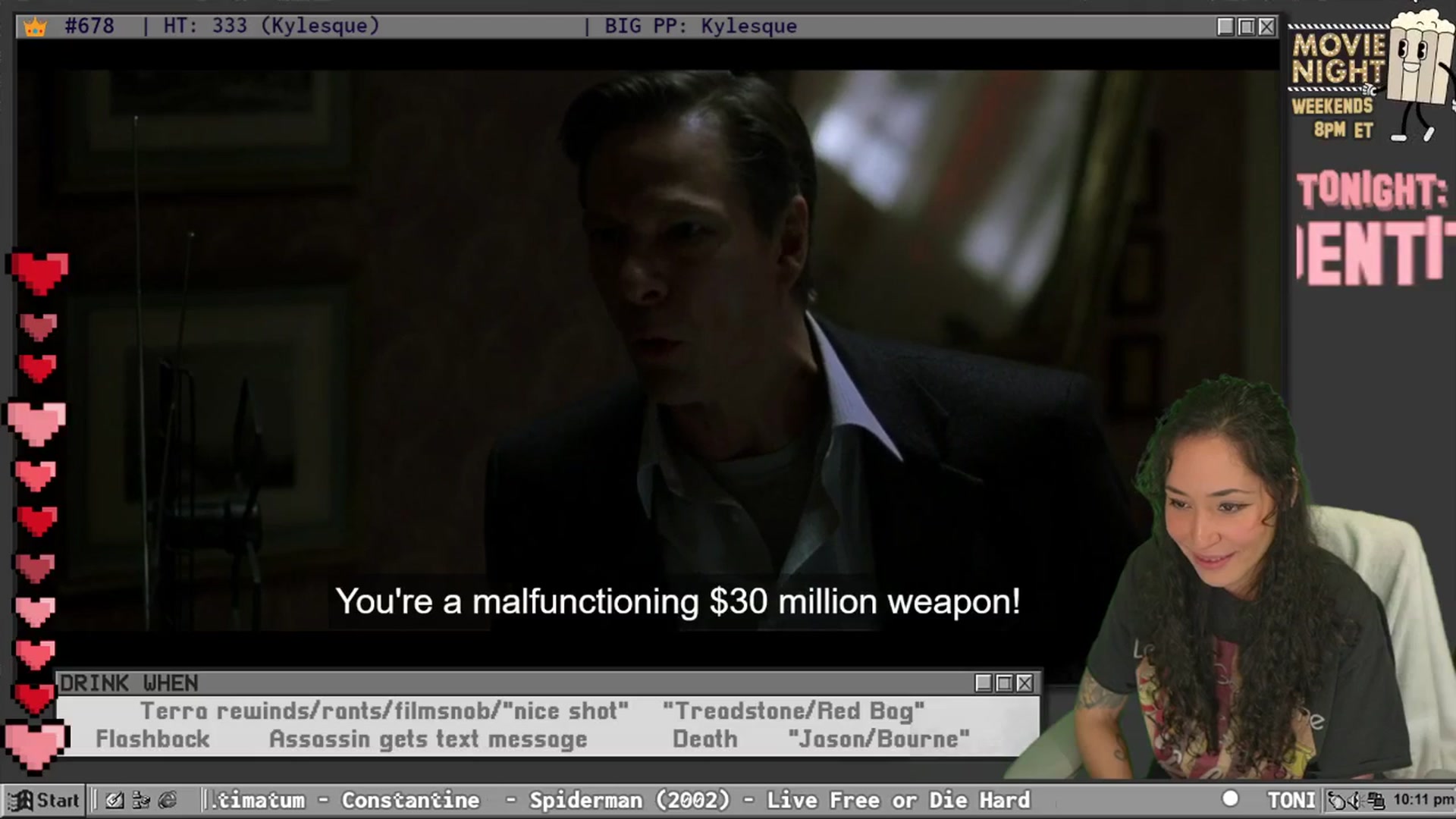Viewport: 1456px width, 819px height.
Task: Click the "HT: 333 (Kylesque)" text
Action: click(271, 27)
